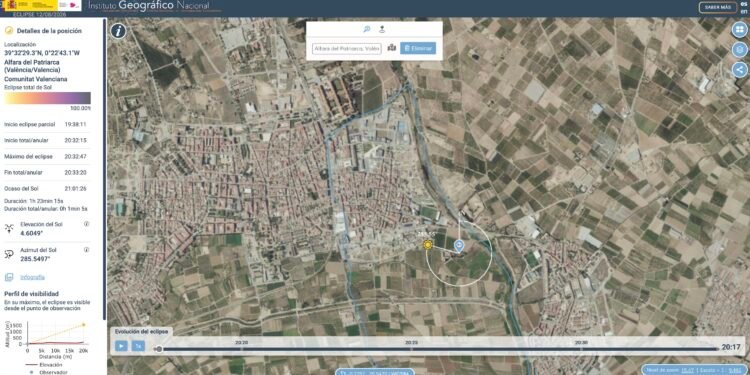
Task: Open the base map grid selector
Action: click(x=740, y=30)
